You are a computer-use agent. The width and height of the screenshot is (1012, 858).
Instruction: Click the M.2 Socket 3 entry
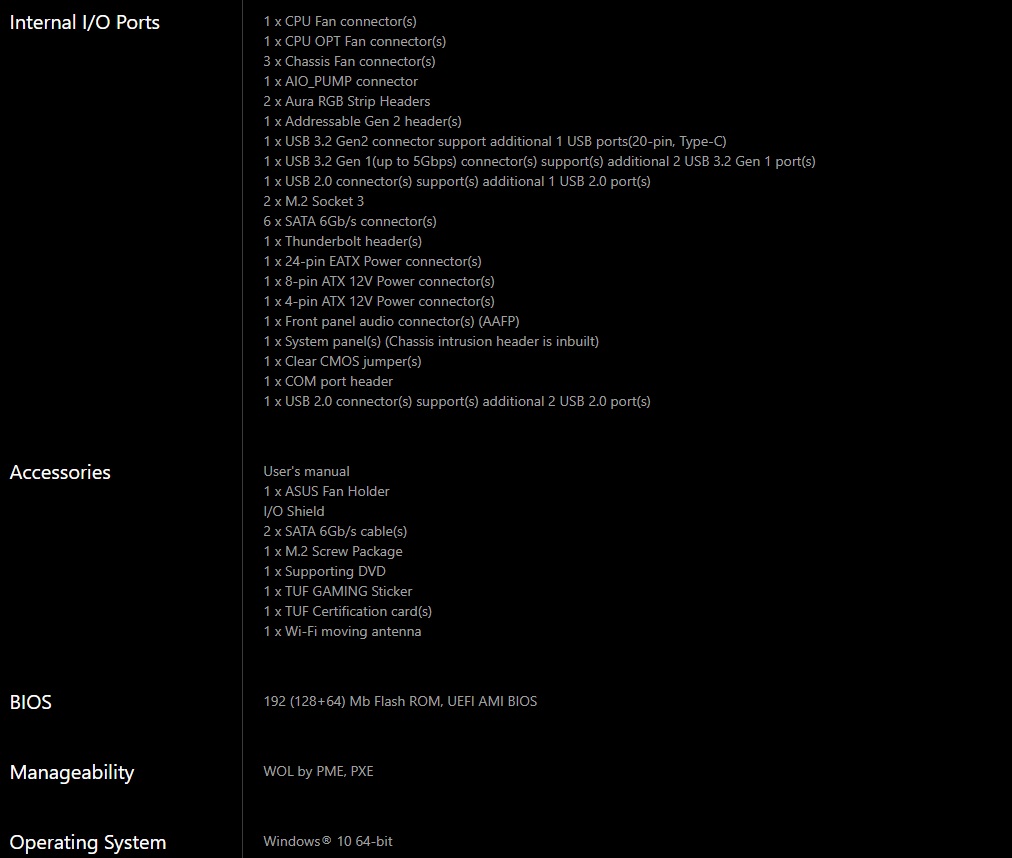tap(314, 201)
